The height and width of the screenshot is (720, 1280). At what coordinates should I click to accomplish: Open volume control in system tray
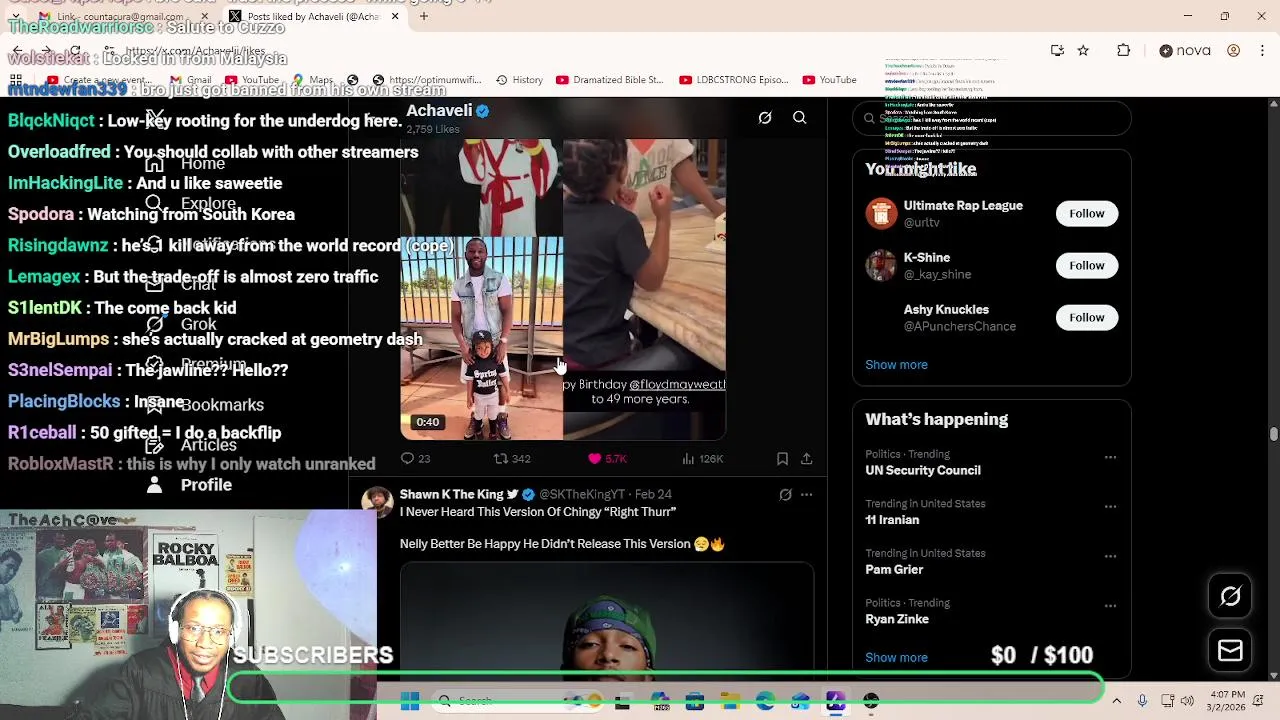tap(1187, 702)
